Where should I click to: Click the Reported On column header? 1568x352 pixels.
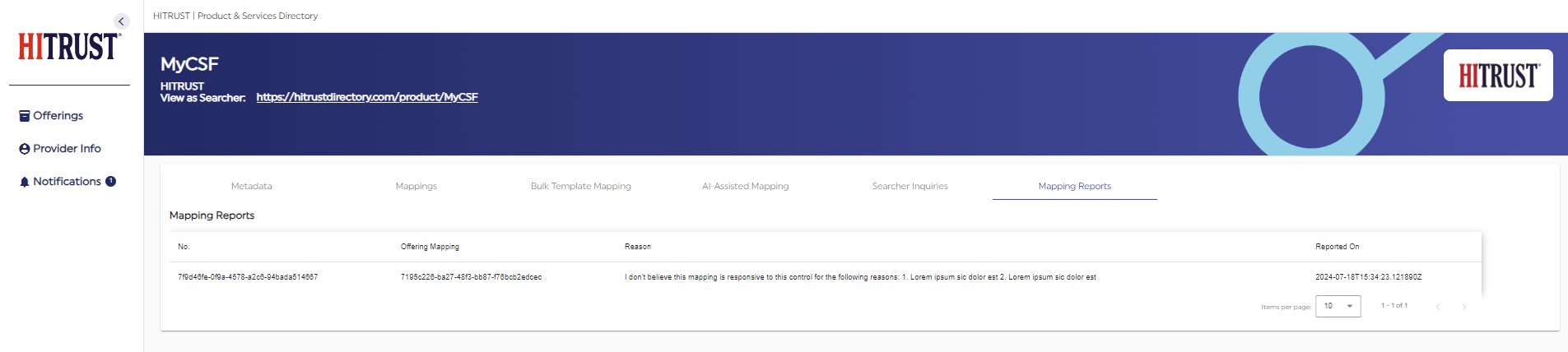(1338, 247)
